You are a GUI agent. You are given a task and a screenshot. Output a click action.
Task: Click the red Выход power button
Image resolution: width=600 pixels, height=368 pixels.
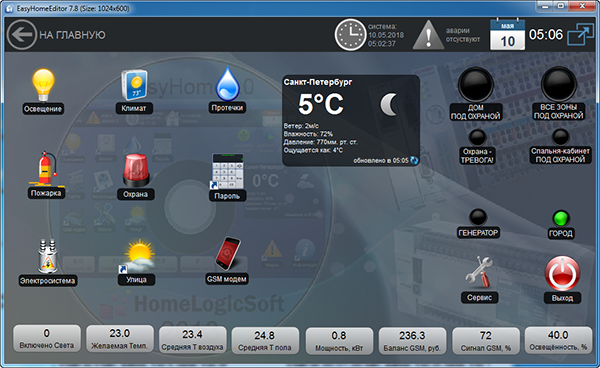(562, 274)
